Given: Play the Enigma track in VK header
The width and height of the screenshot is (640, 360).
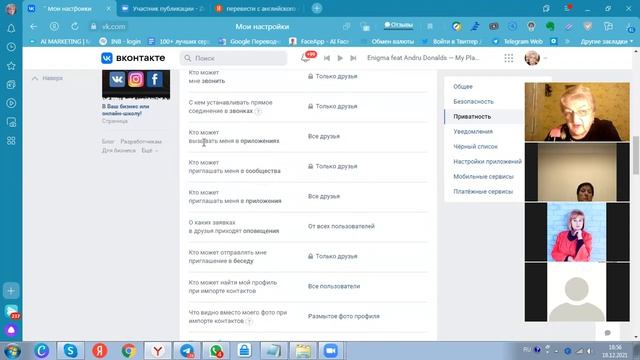Looking at the screenshot, I should 340,58.
